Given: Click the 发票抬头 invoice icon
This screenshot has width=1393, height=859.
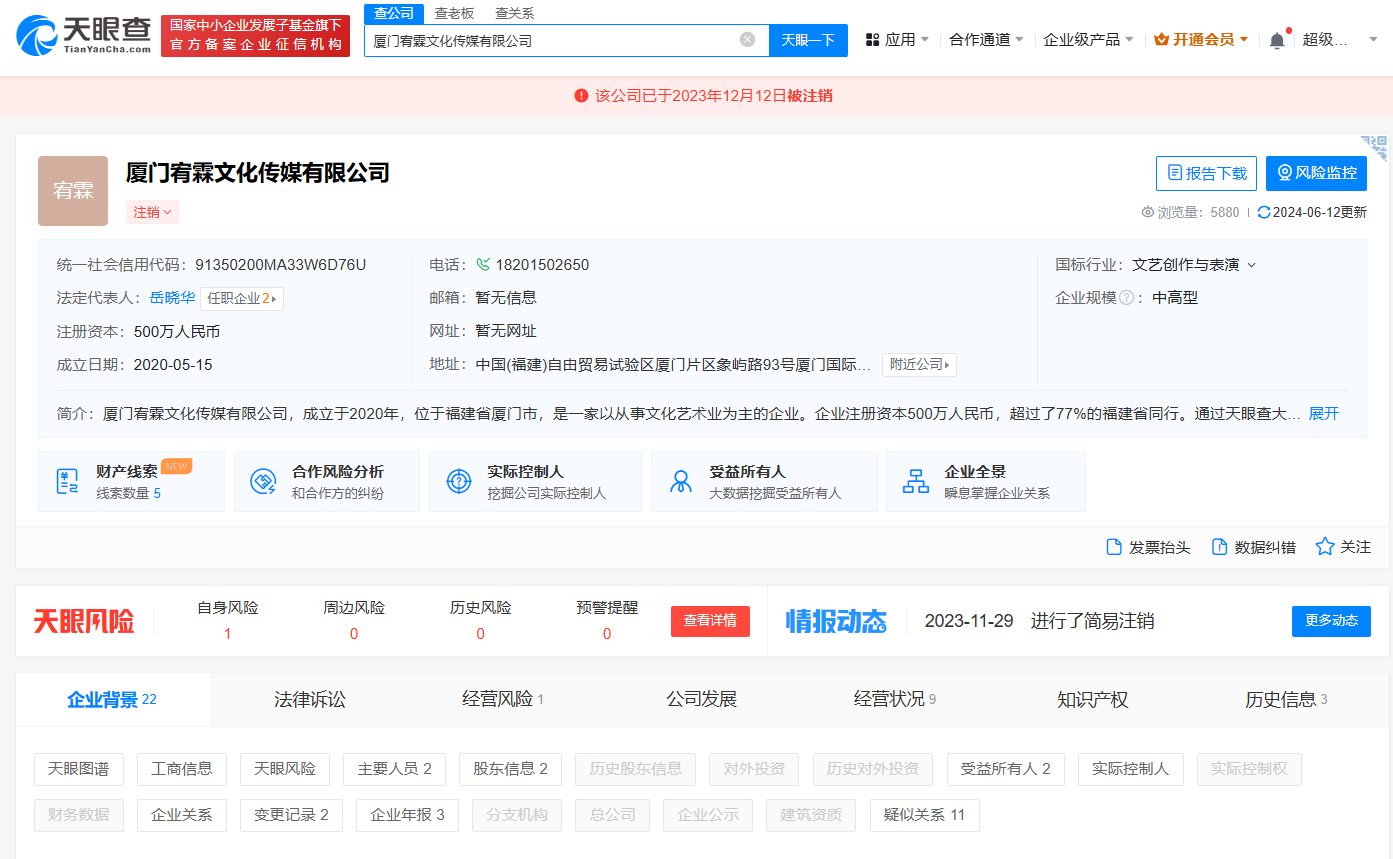Looking at the screenshot, I should coord(1112,546).
